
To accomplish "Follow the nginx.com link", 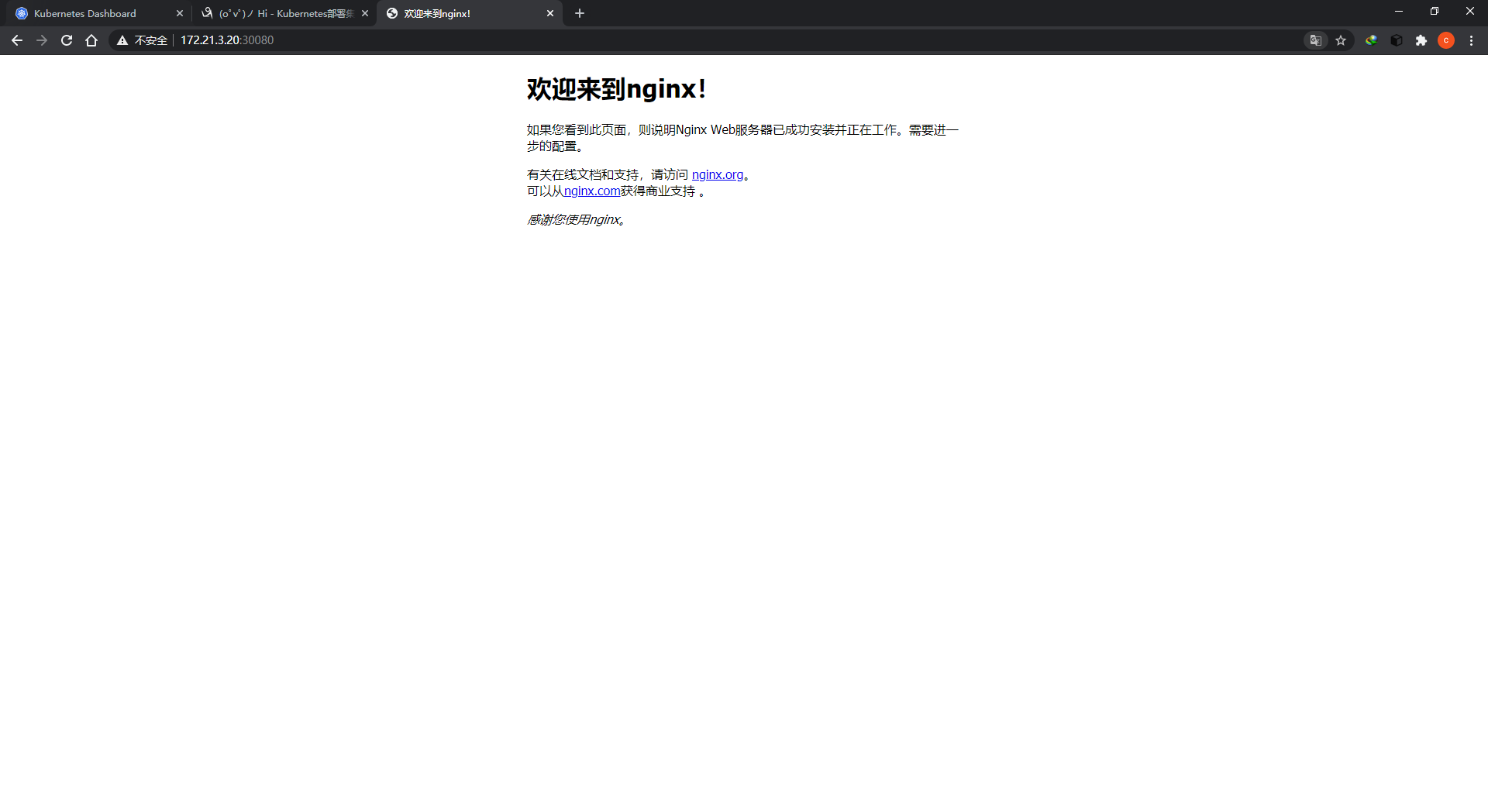I will pyautogui.click(x=592, y=191).
